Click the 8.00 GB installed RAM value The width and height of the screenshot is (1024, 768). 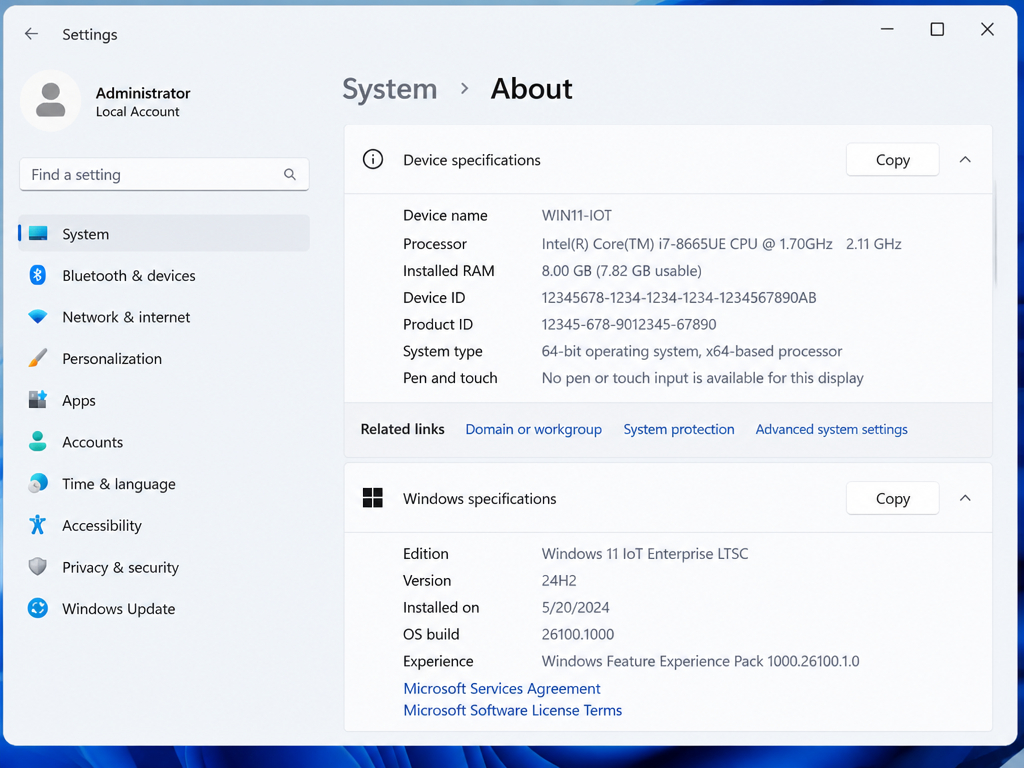coord(621,270)
